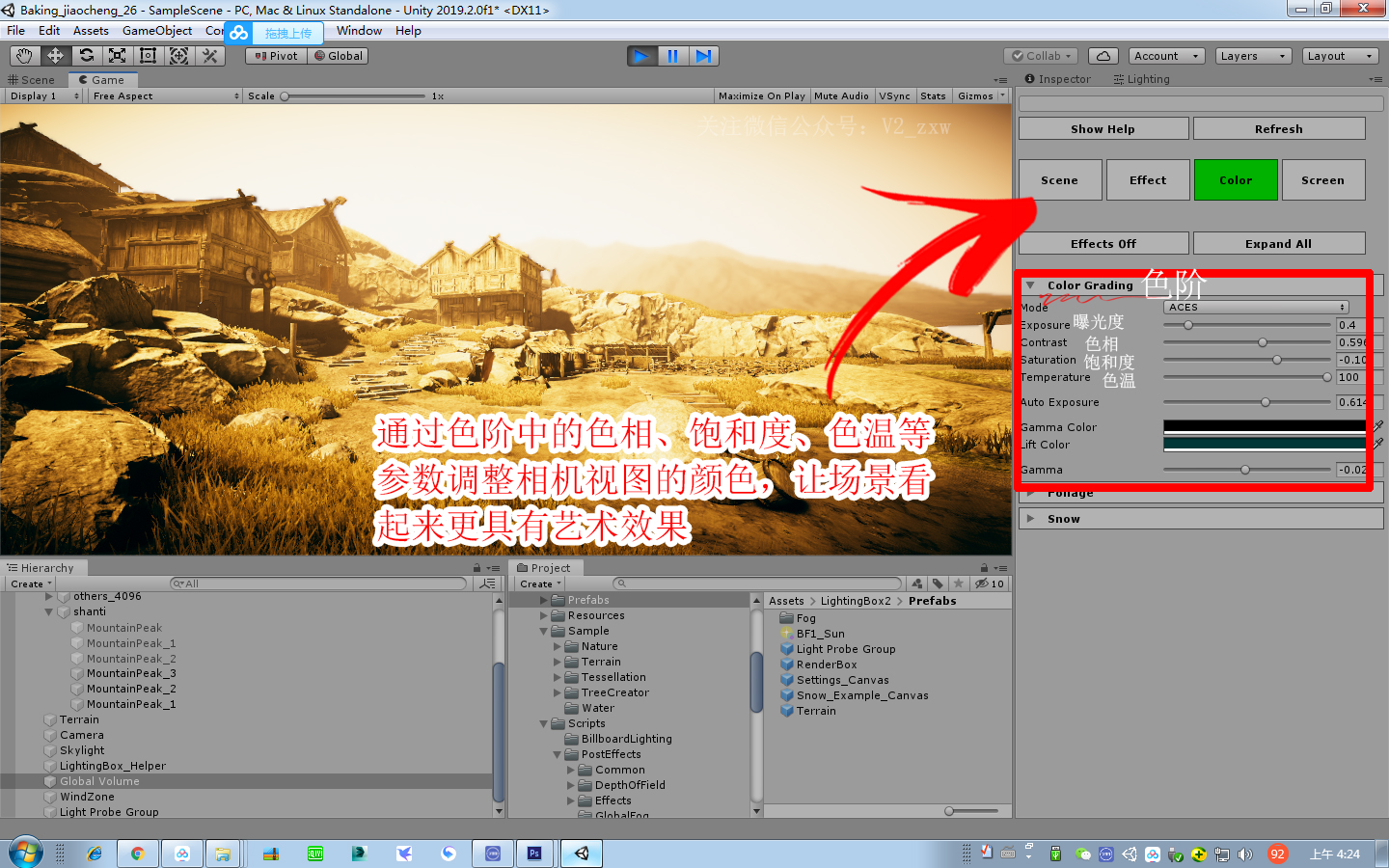1389x868 pixels.
Task: Toggle VSync in Game view
Action: [894, 95]
